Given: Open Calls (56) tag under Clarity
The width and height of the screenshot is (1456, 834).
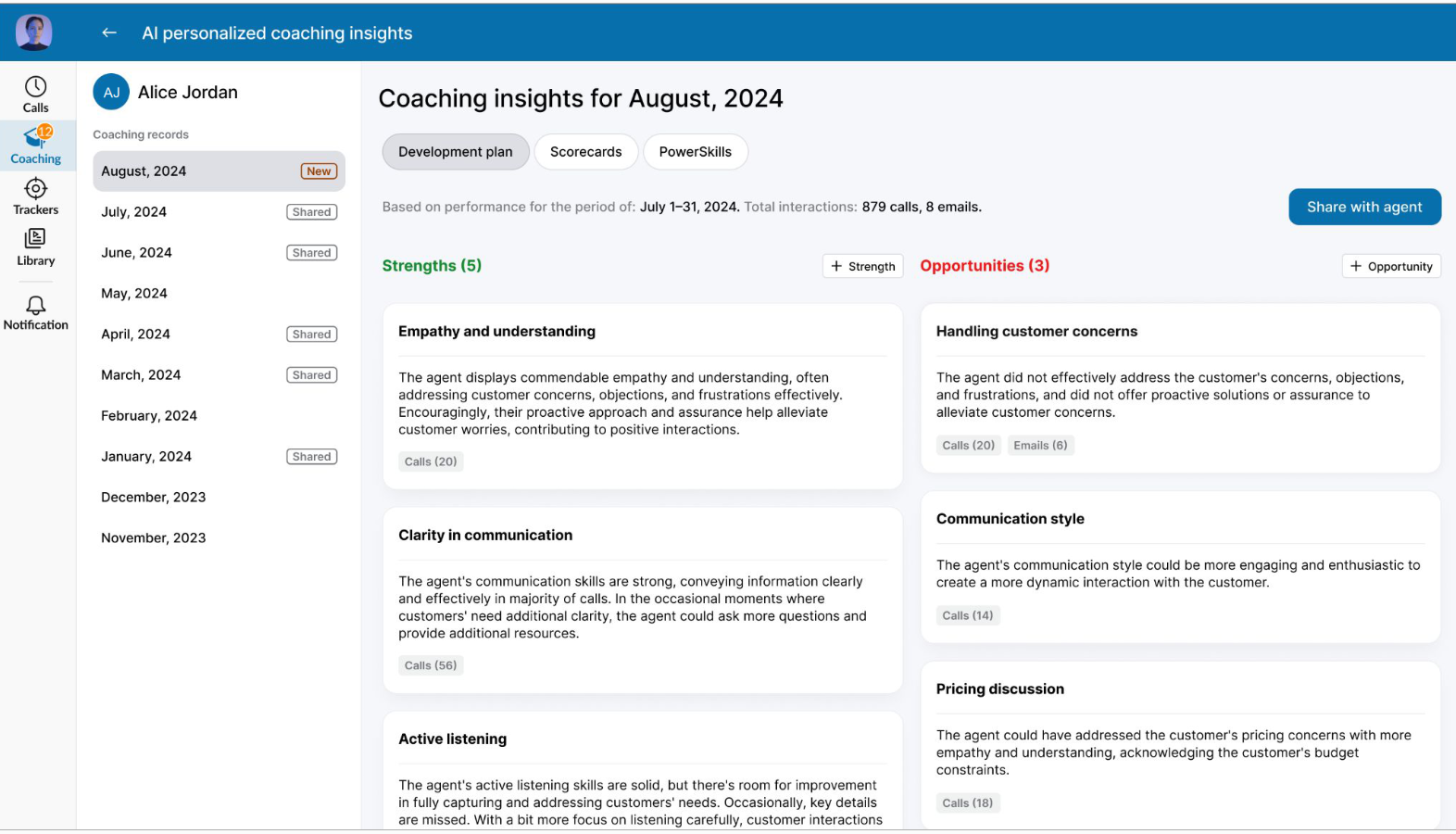Looking at the screenshot, I should [431, 665].
